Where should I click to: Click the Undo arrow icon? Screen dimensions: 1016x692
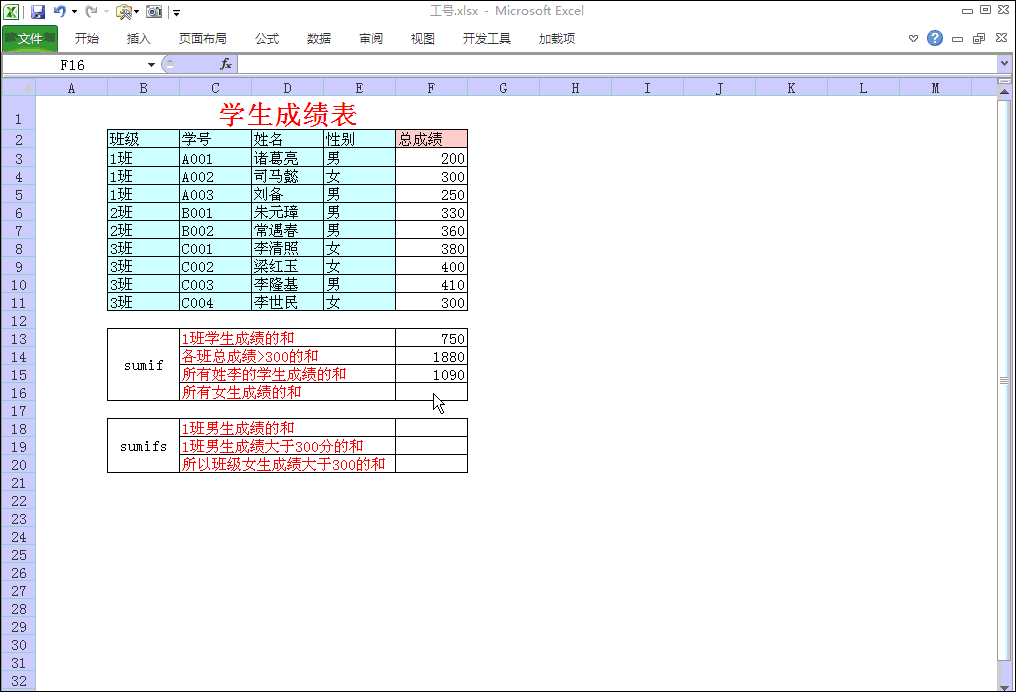pyautogui.click(x=60, y=11)
